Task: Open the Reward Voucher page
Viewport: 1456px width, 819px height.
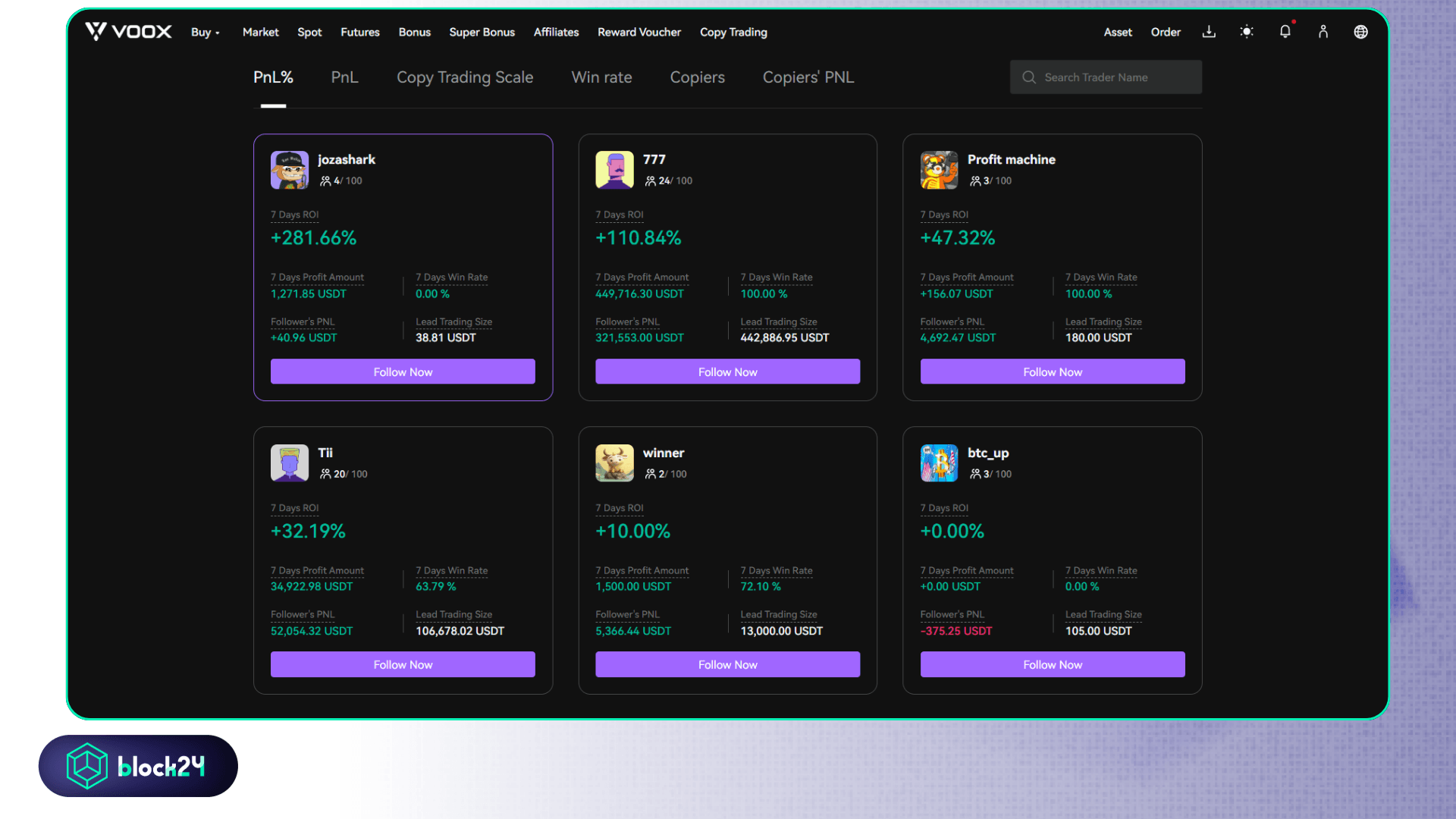Action: pos(639,32)
